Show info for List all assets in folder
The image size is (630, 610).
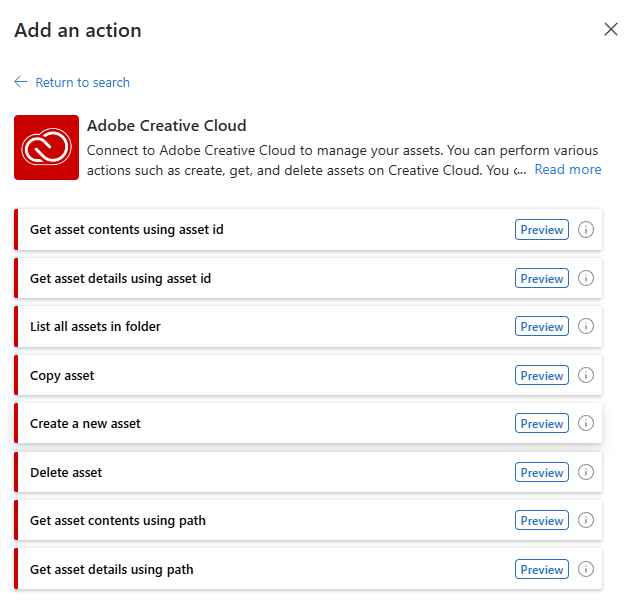pos(585,326)
